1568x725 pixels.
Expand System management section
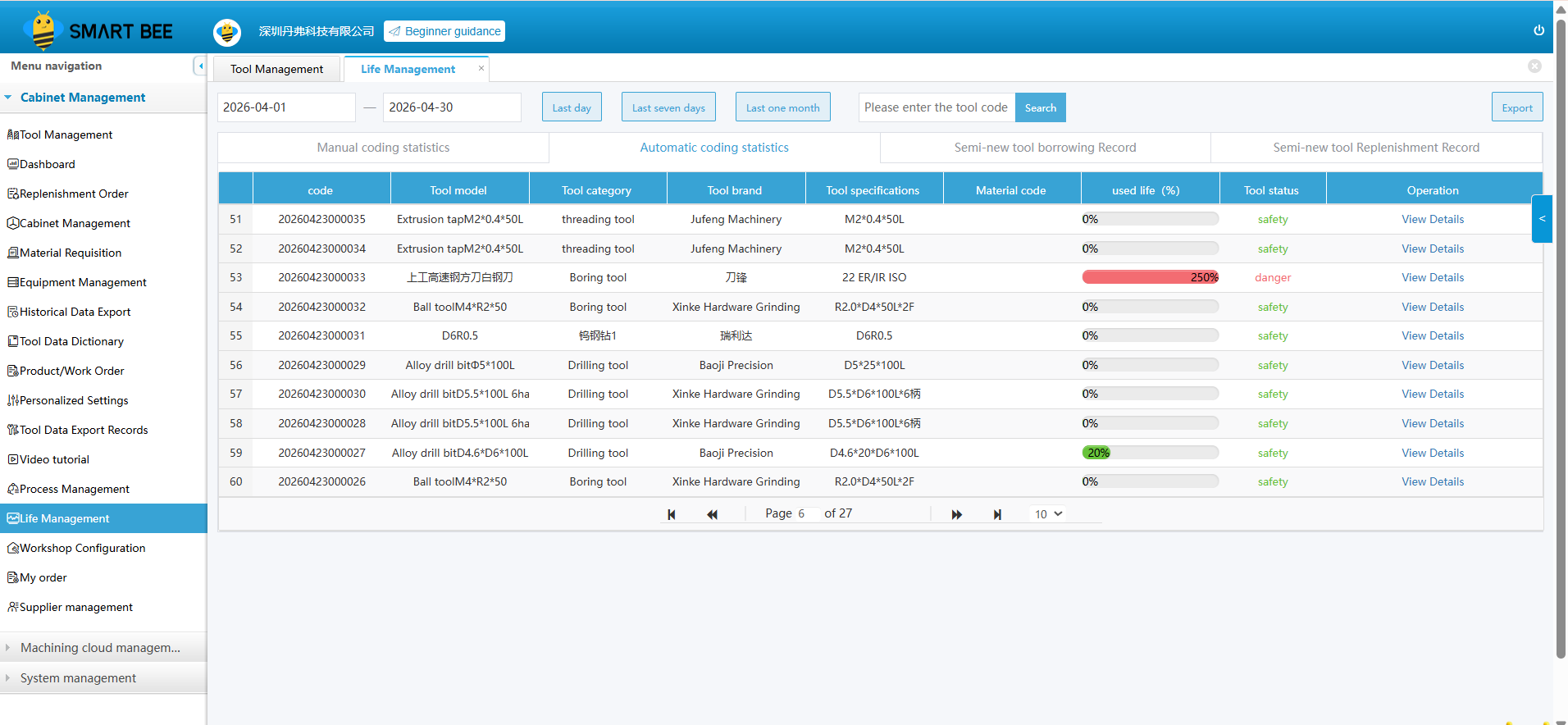103,678
